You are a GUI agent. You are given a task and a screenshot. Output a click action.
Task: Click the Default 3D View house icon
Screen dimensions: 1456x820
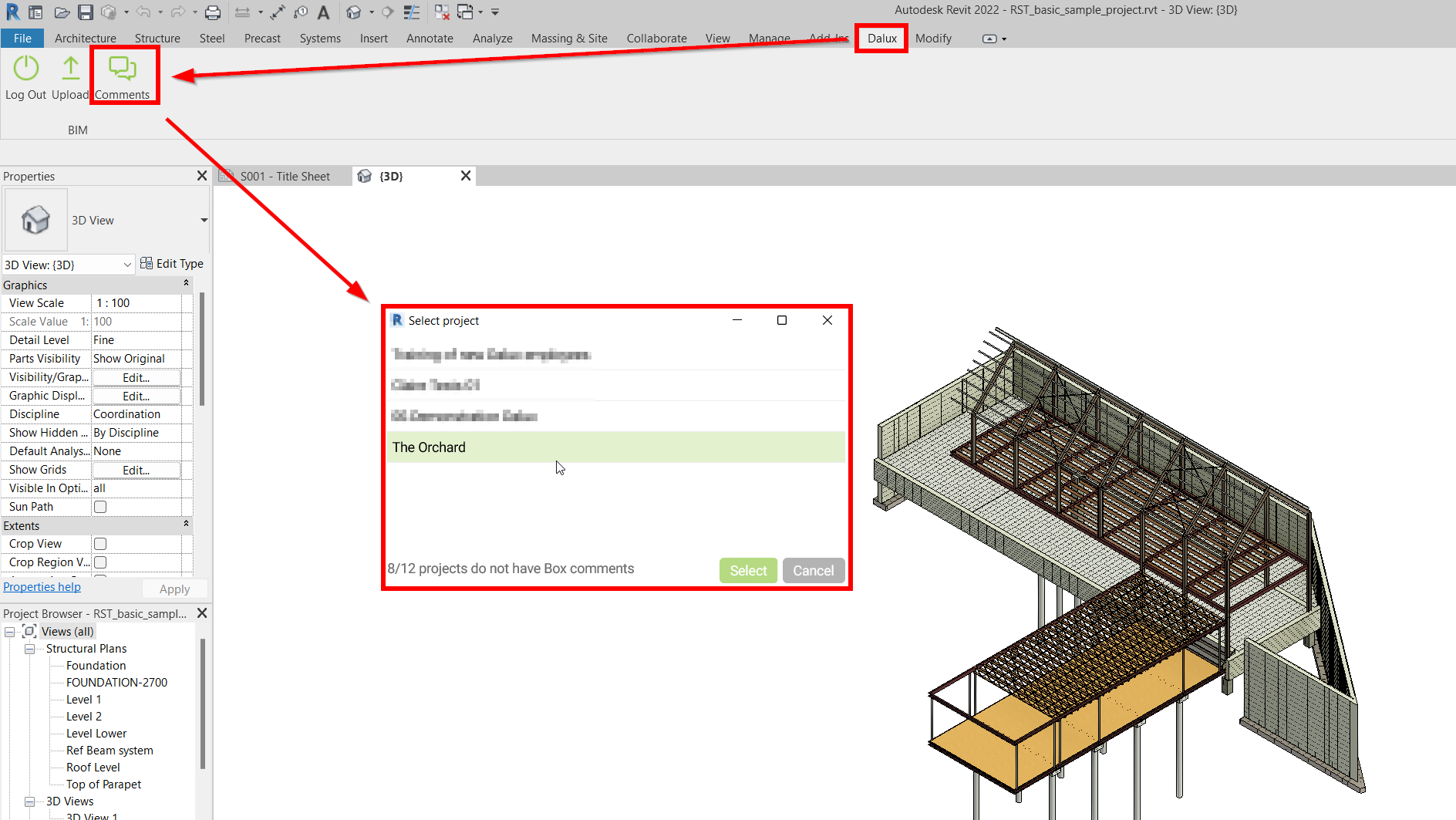click(353, 12)
